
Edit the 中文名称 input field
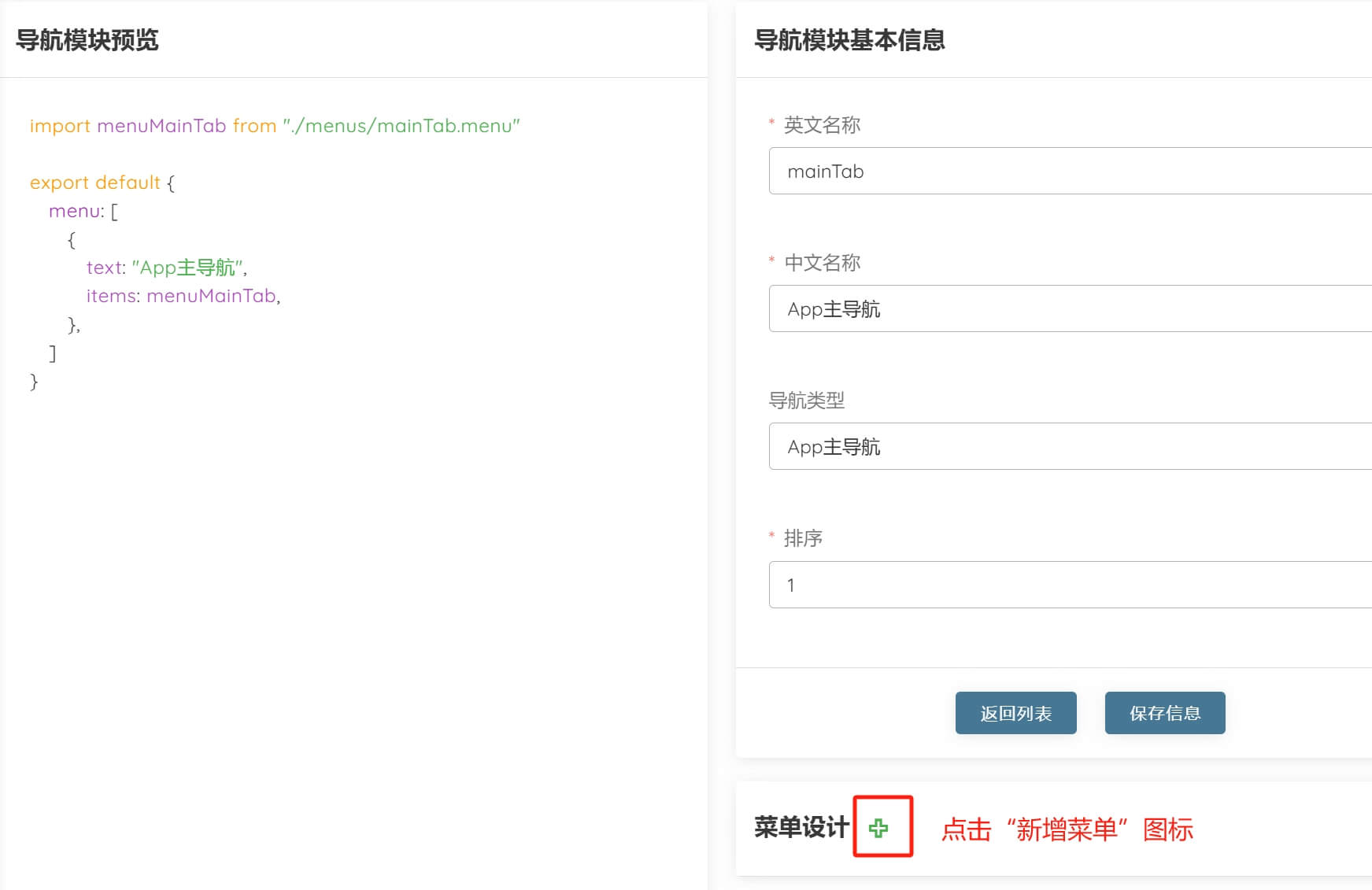coord(1071,308)
